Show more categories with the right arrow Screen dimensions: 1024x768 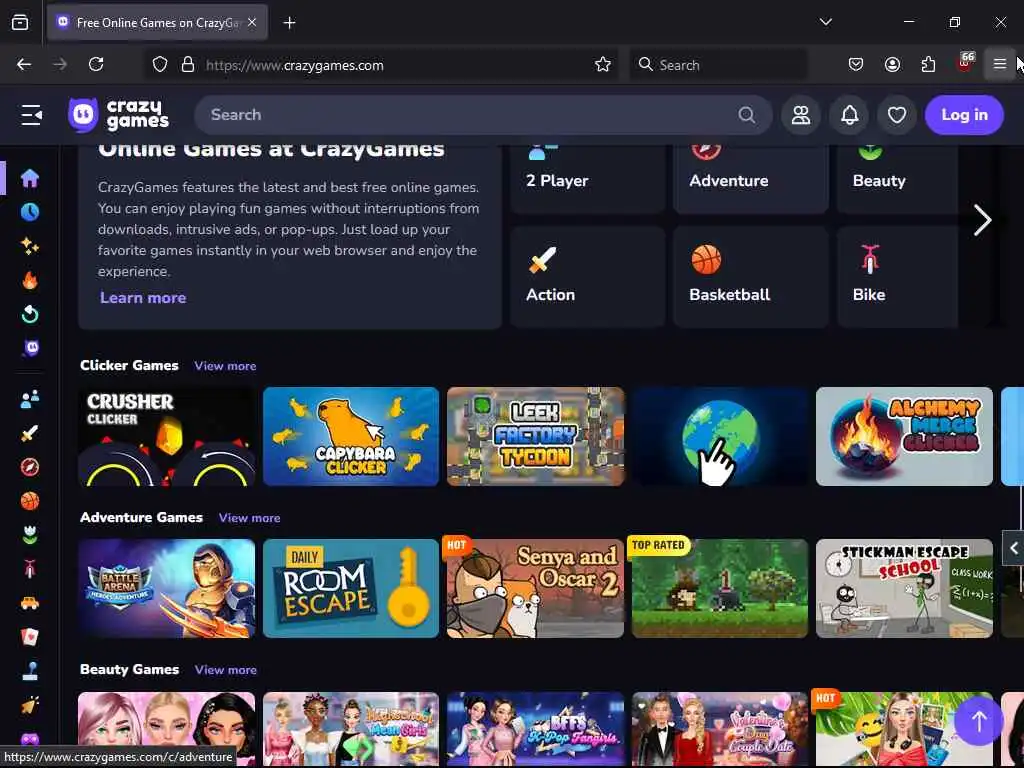(x=982, y=220)
